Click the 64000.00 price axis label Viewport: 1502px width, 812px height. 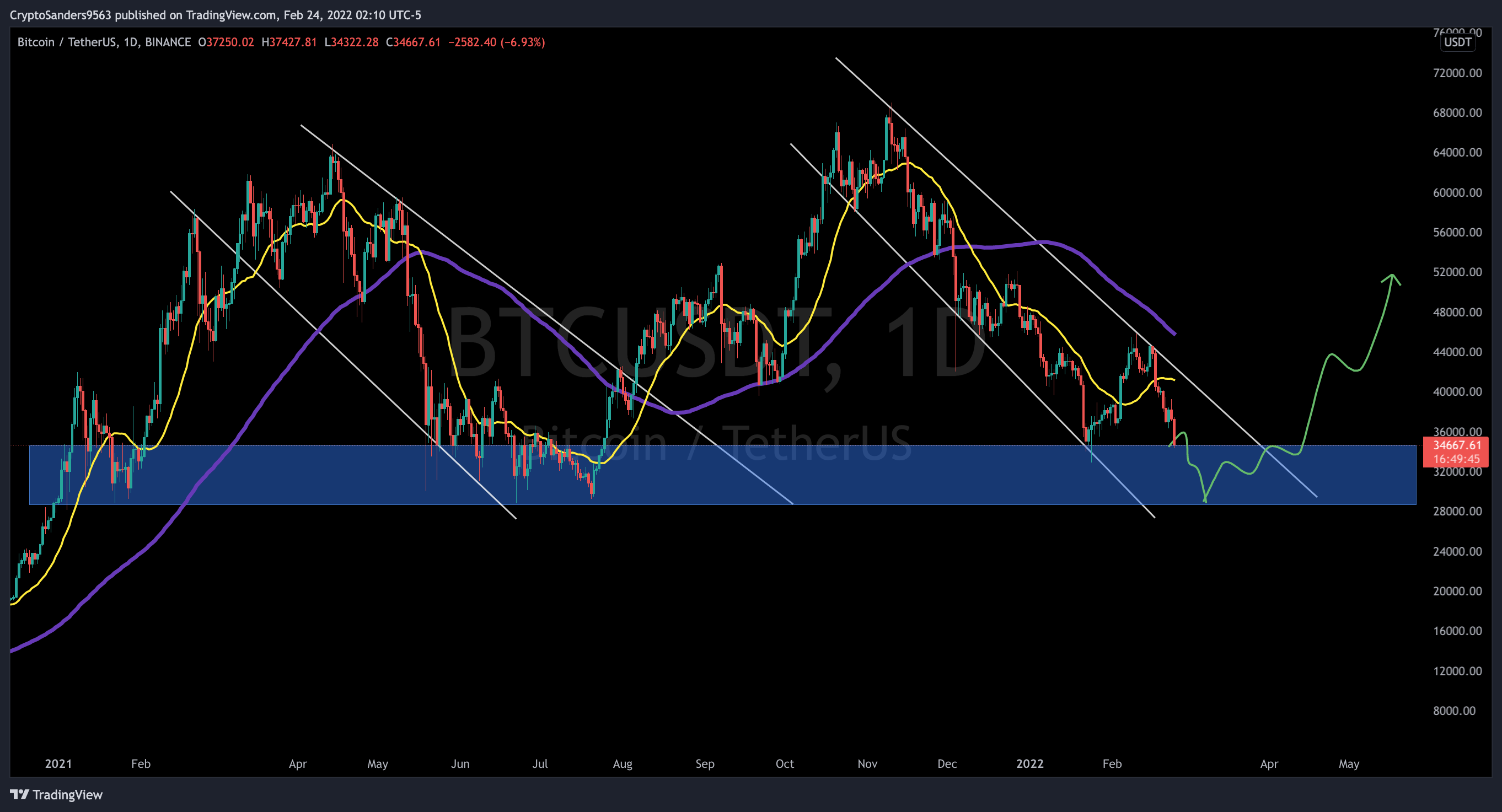1457,152
